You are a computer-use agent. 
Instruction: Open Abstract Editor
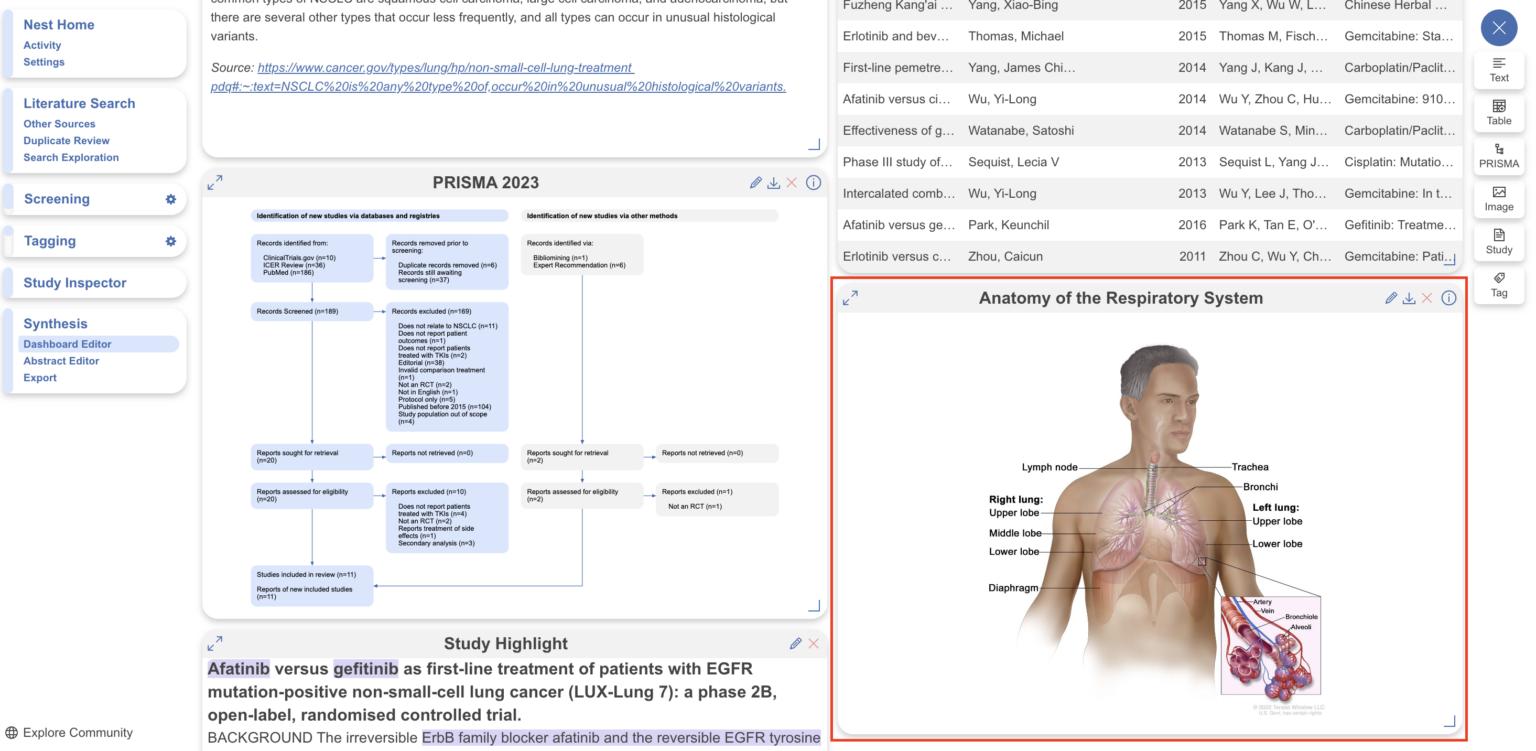tap(61, 361)
